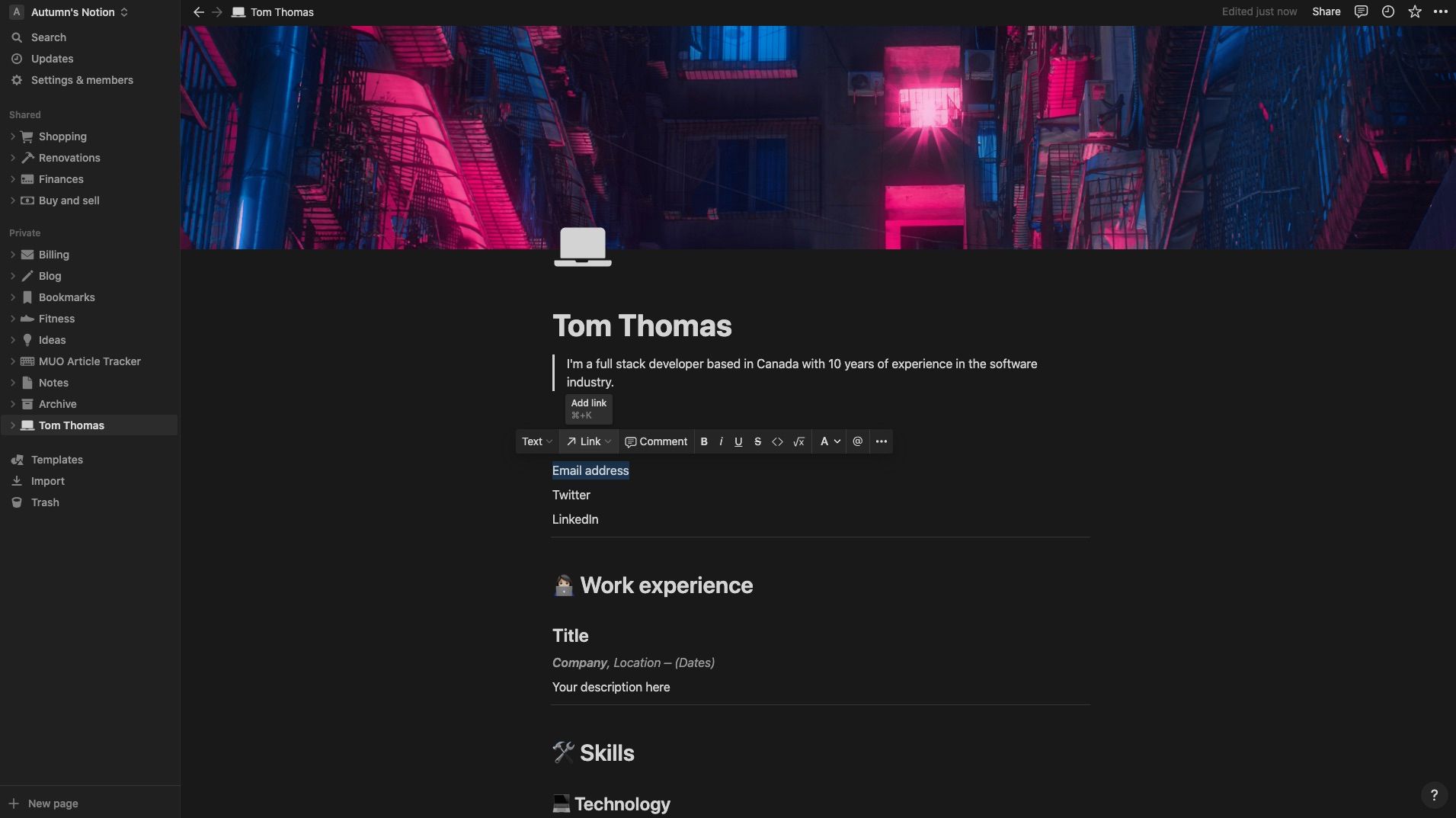Screen dimensions: 1456x818
Task: Click the Share button
Action: 1326,11
